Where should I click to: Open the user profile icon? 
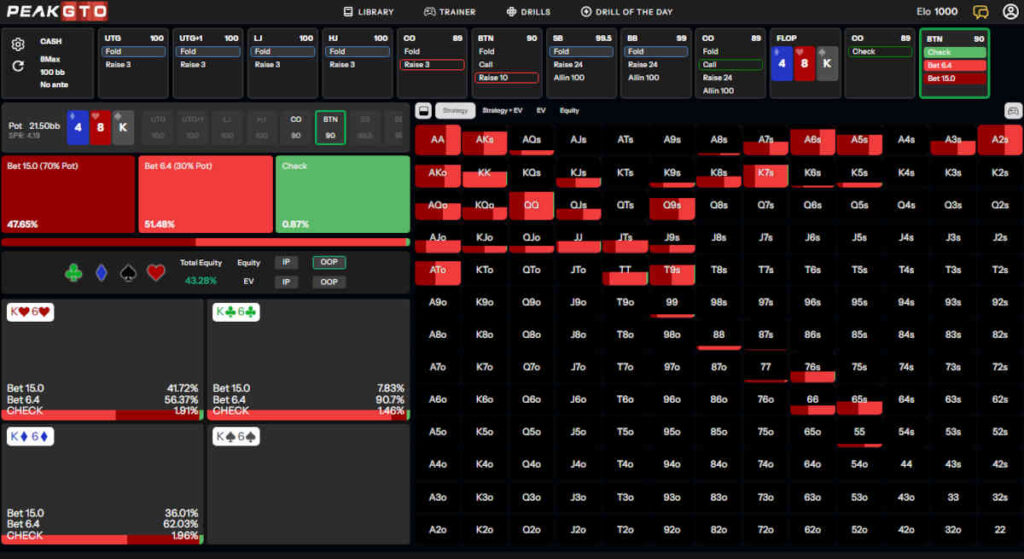[x=1010, y=12]
